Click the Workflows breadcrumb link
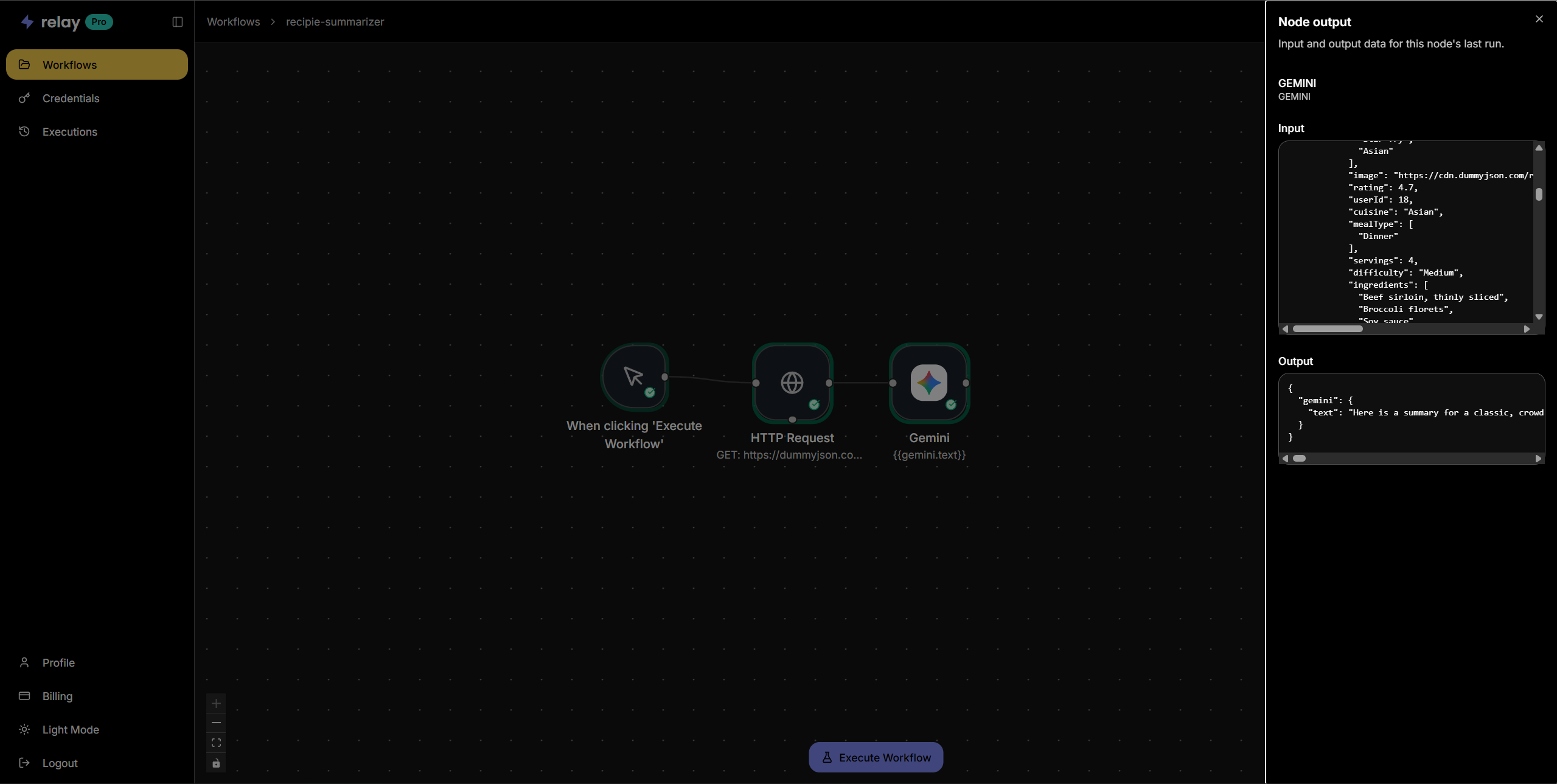This screenshot has height=784, width=1557. [233, 22]
